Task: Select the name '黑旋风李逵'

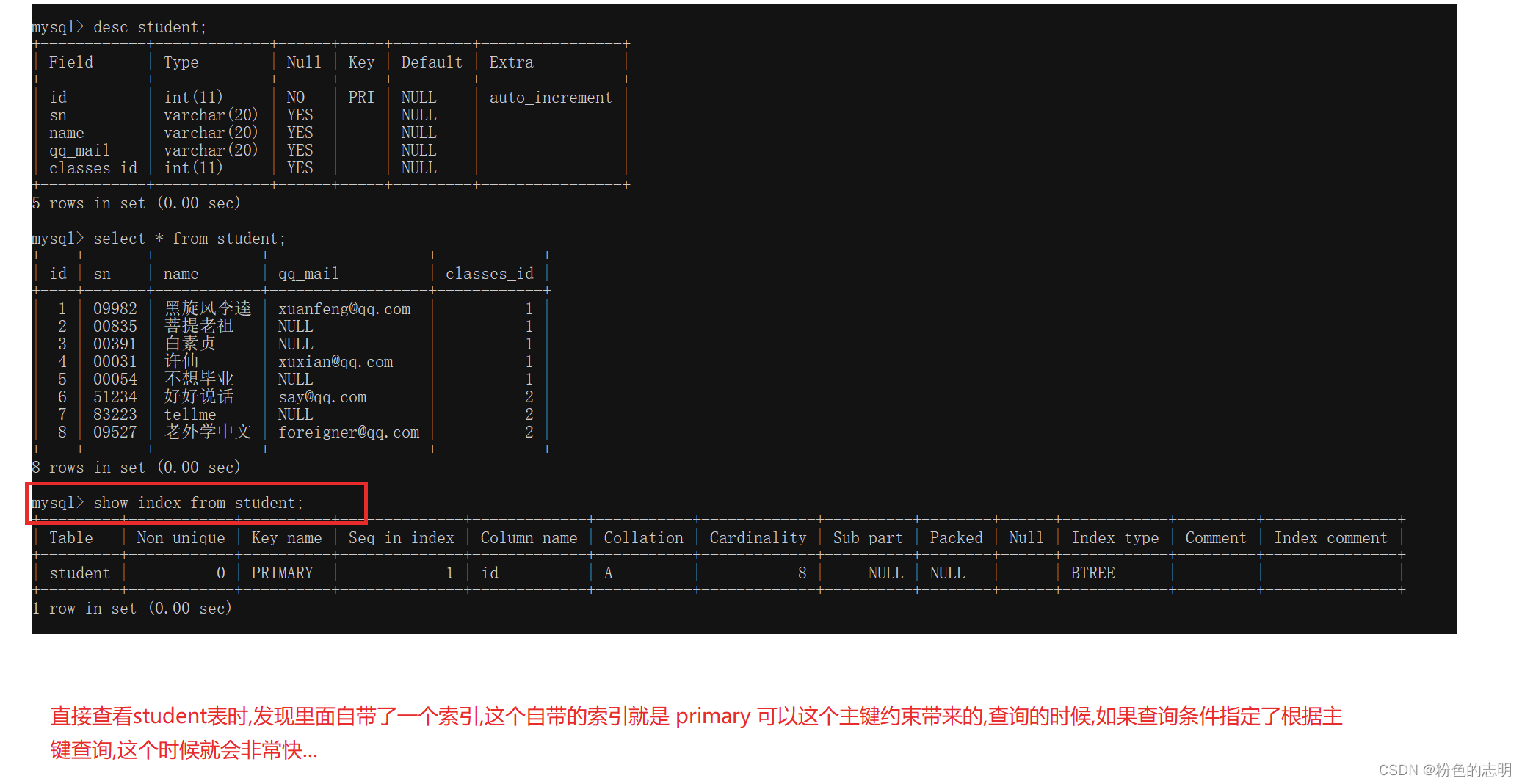Action: coord(208,308)
